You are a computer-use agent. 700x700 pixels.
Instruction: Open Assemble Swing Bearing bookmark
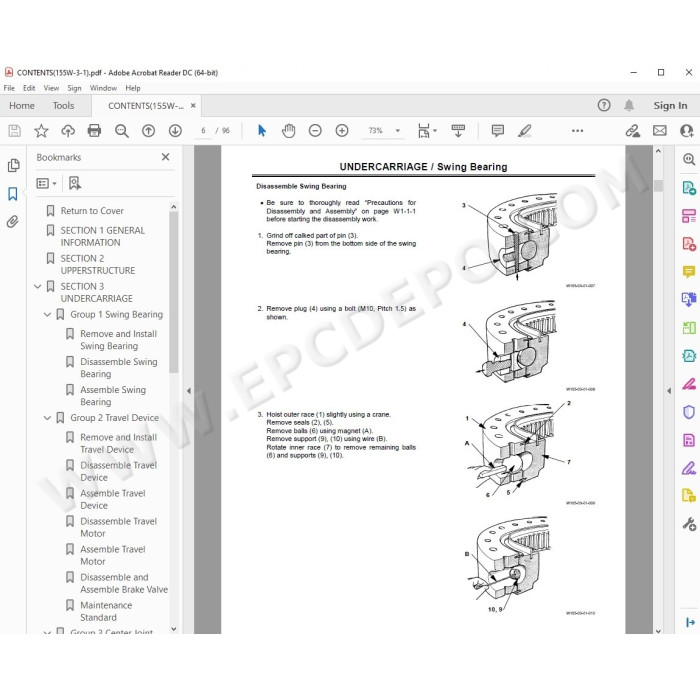(113, 396)
